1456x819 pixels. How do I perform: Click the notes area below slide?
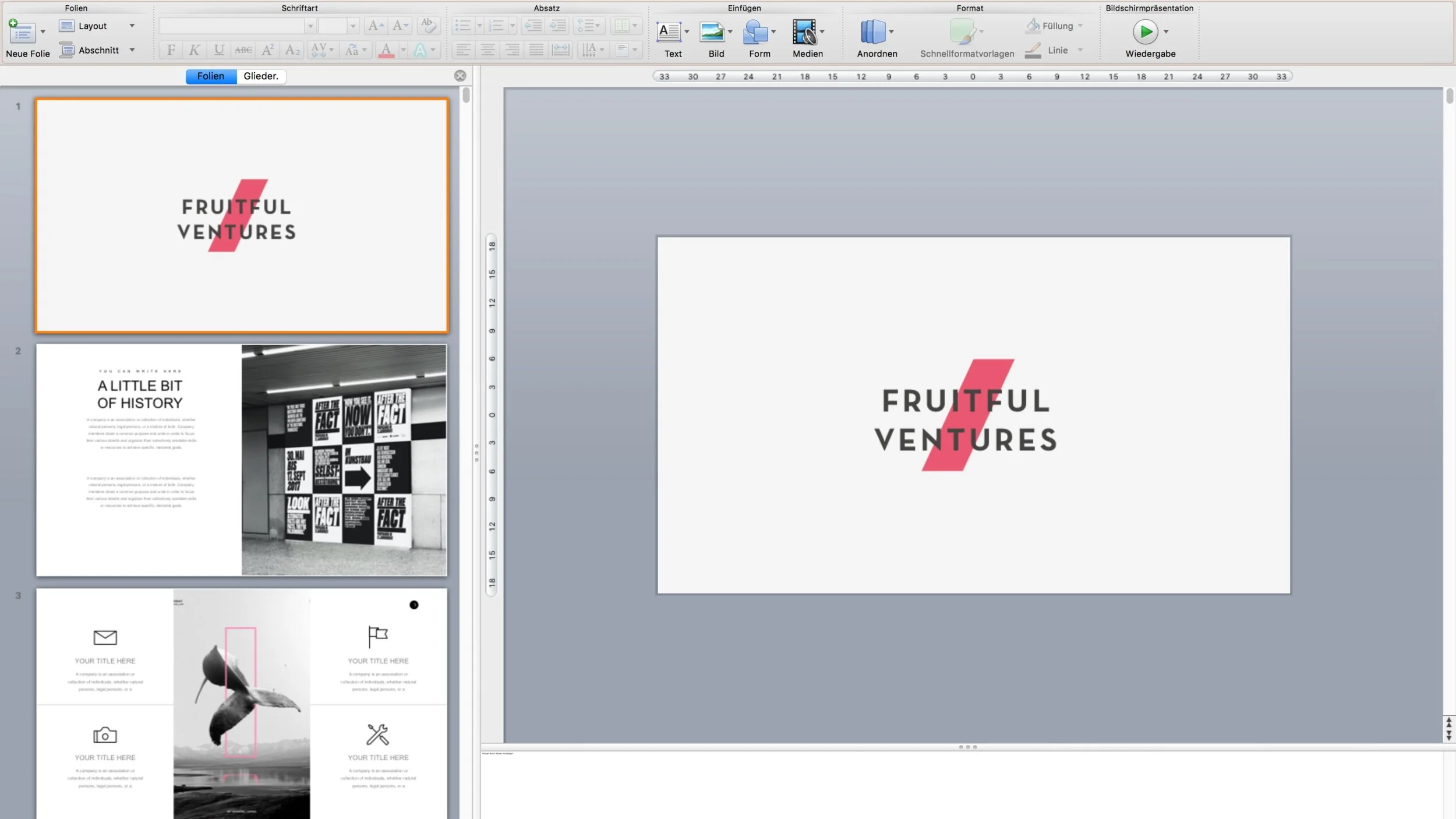pyautogui.click(x=962, y=785)
